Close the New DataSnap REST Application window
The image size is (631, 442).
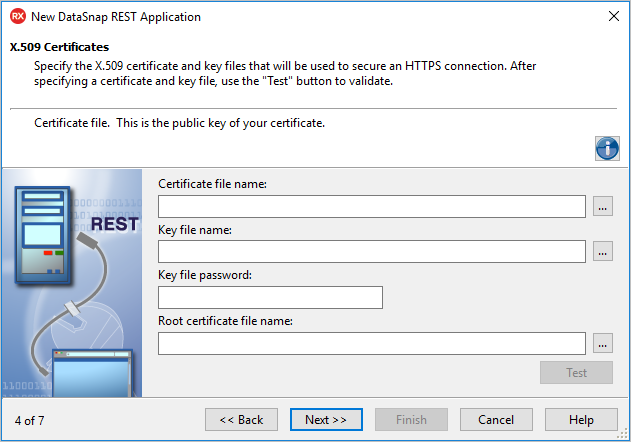coord(613,17)
